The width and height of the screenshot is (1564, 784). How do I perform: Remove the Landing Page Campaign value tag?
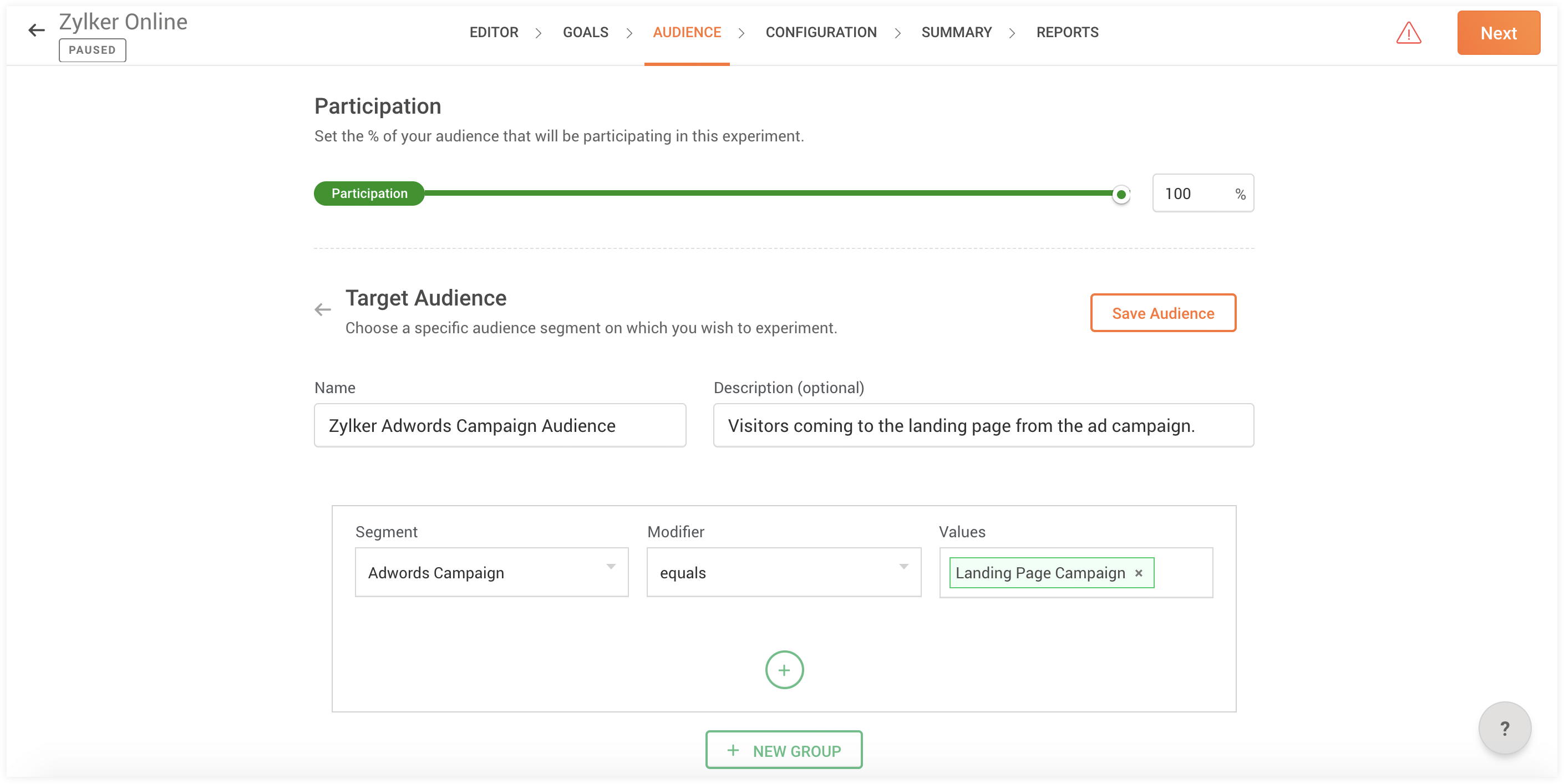(1139, 573)
